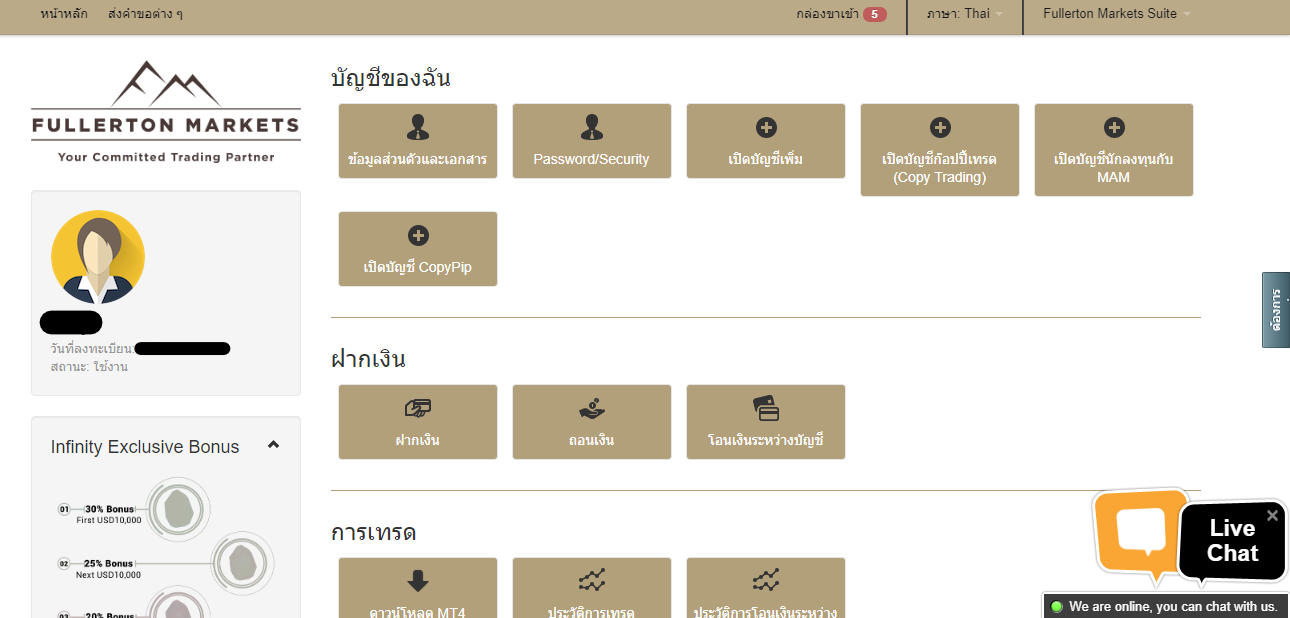Click chart icon on ประวัติการโอนเงินระหว่าง tile

point(766,580)
